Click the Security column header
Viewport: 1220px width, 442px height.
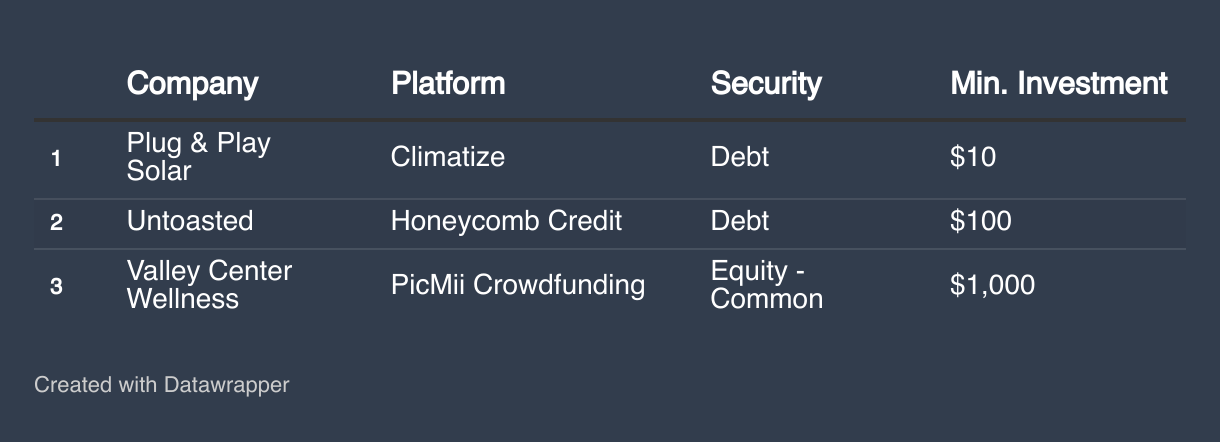(x=766, y=83)
